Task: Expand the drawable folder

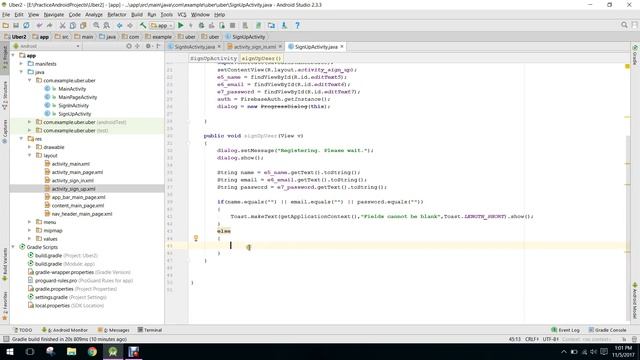Action: pos(29,147)
